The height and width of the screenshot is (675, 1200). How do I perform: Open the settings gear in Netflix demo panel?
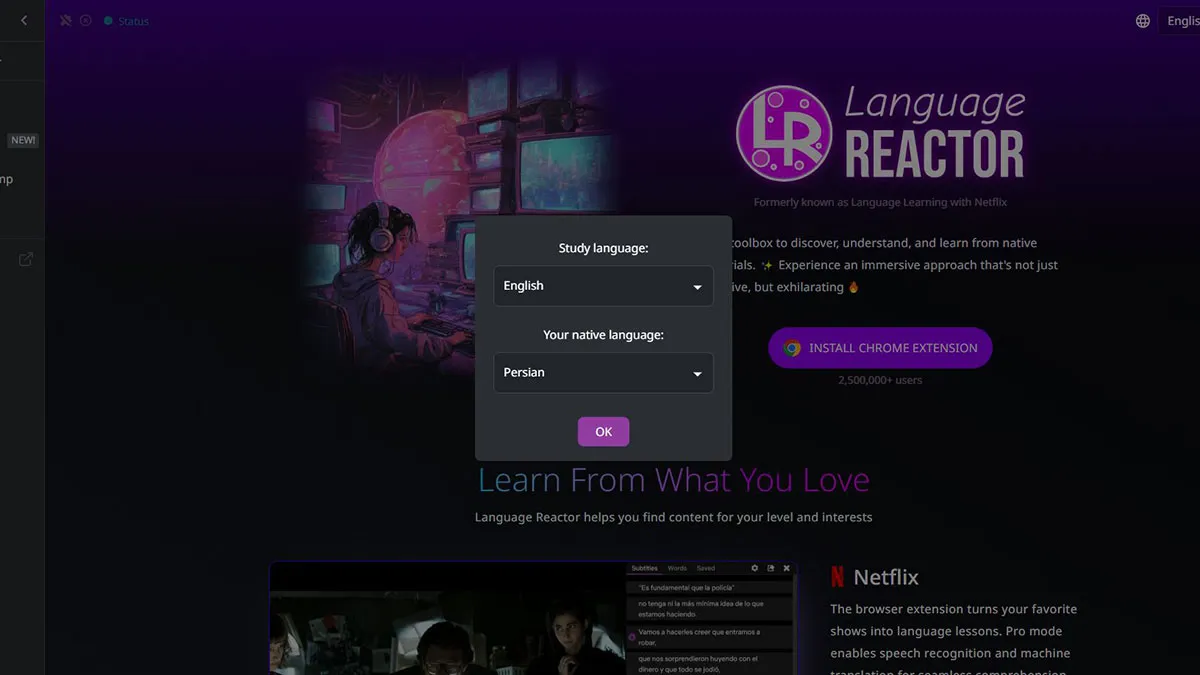(x=755, y=568)
